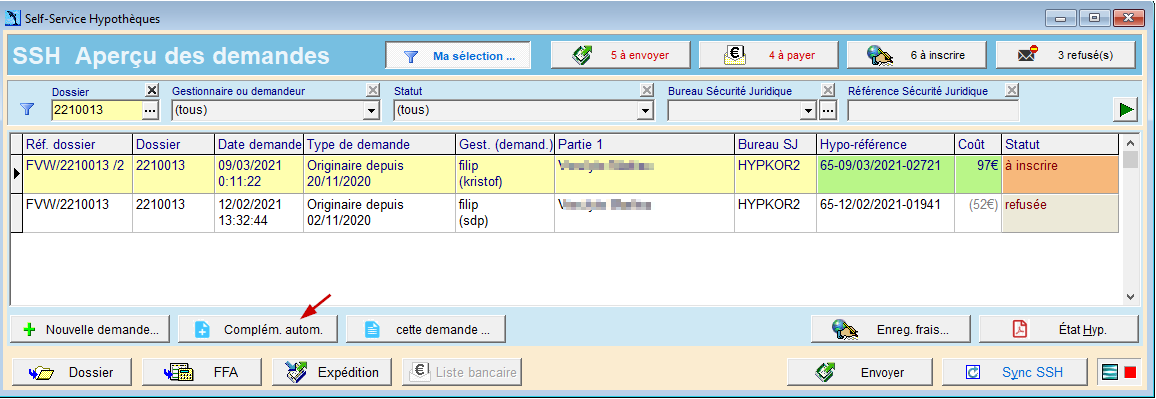Clear the Bureau Sécurité Juridique filter X
This screenshot has height=399, width=1156.
click(x=829, y=91)
